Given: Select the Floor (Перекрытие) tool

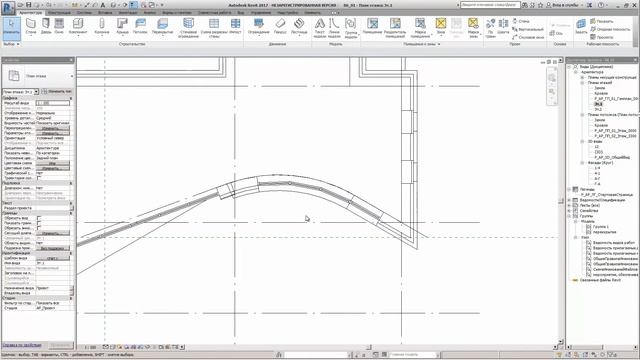Looking at the screenshot, I should pos(162,27).
